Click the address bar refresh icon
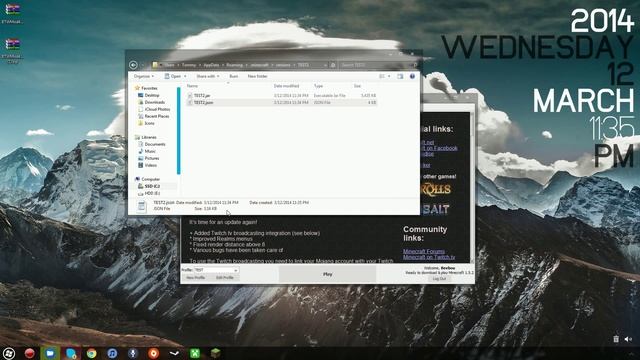 point(333,65)
